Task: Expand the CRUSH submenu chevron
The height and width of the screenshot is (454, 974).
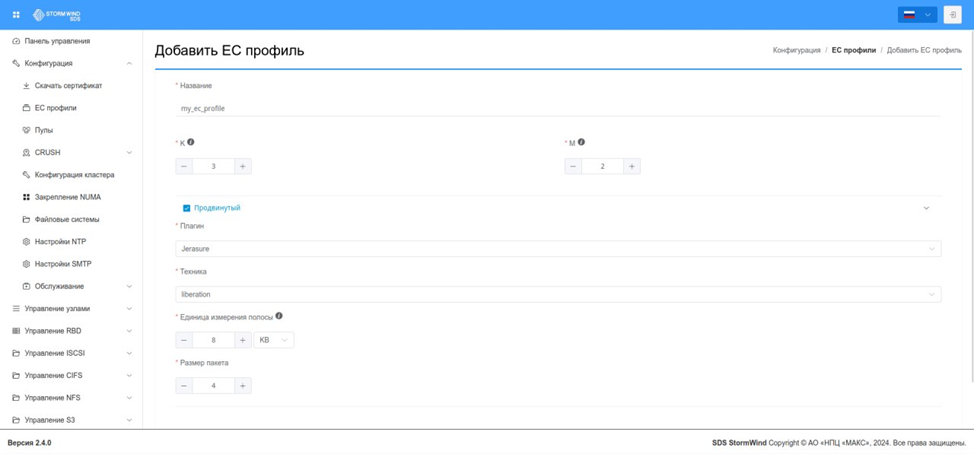Action: tap(129, 153)
